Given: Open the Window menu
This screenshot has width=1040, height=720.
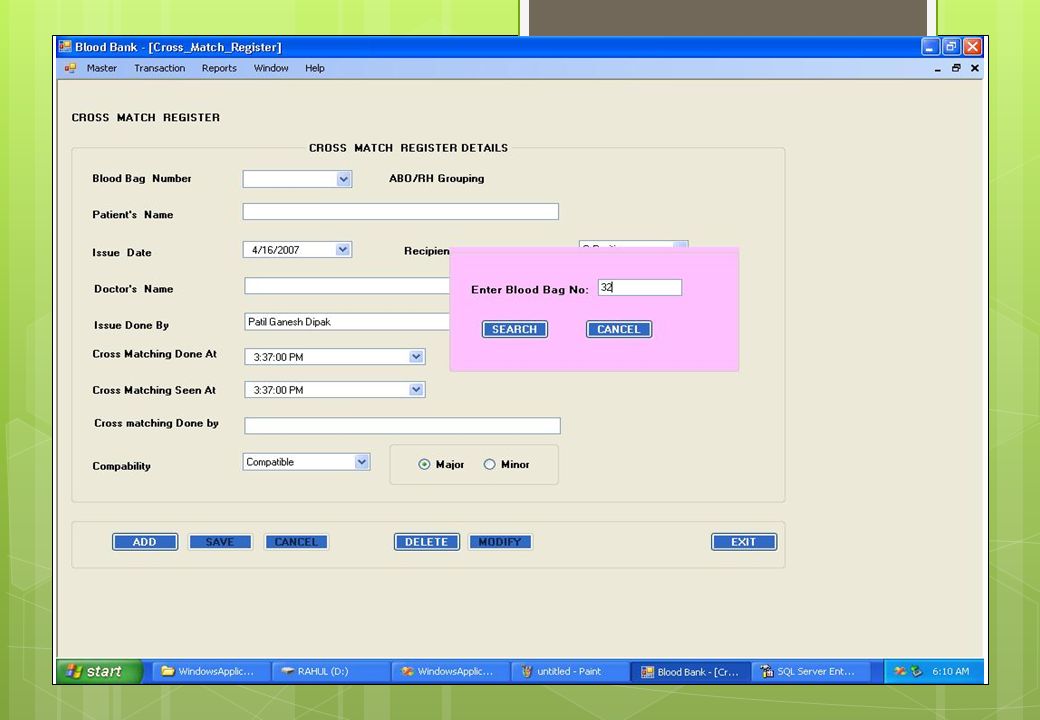Looking at the screenshot, I should [271, 68].
